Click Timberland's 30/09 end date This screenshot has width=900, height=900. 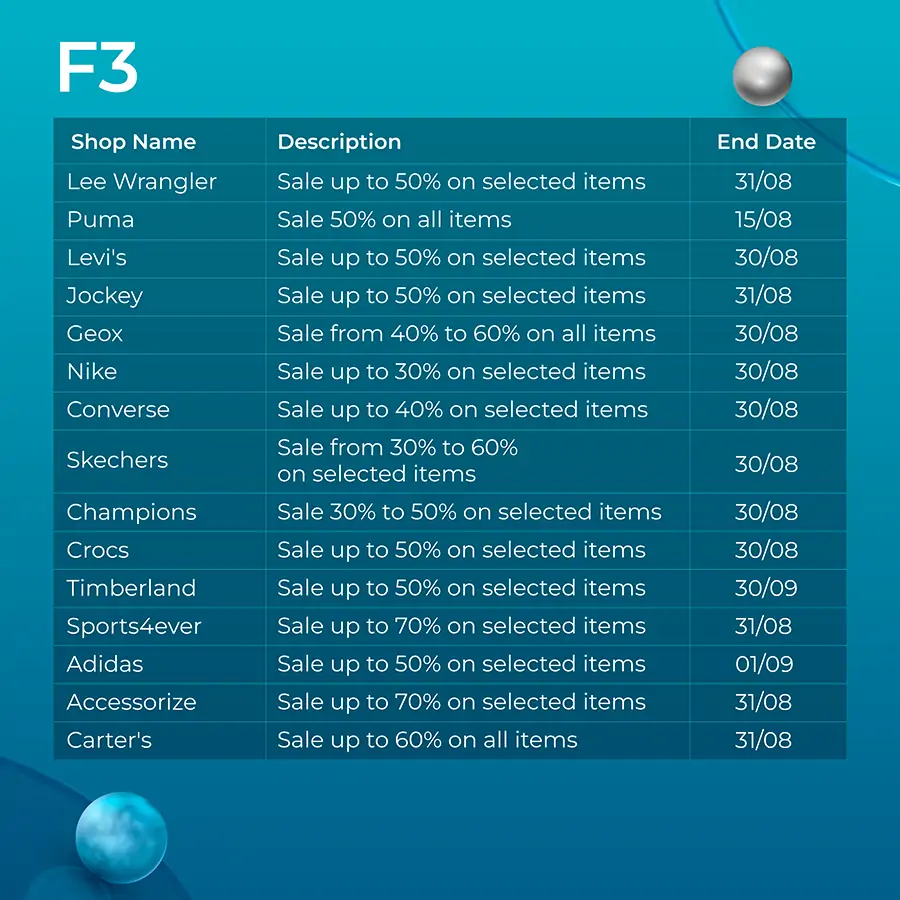[x=766, y=588]
